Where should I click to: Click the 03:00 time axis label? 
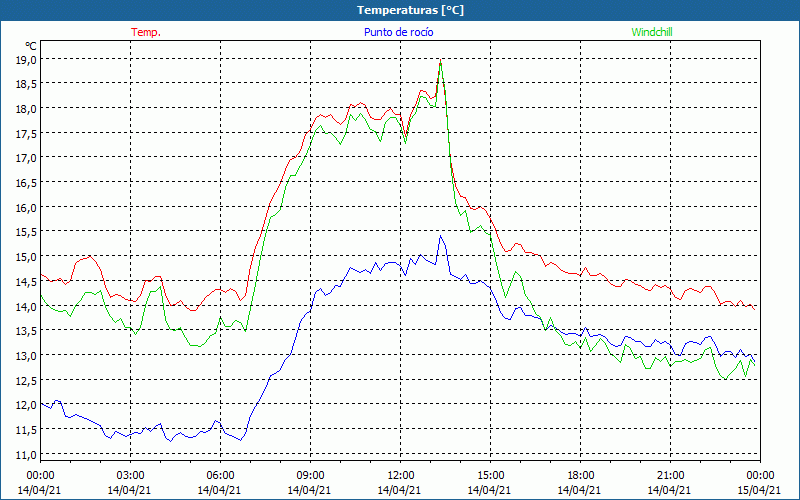click(130, 476)
